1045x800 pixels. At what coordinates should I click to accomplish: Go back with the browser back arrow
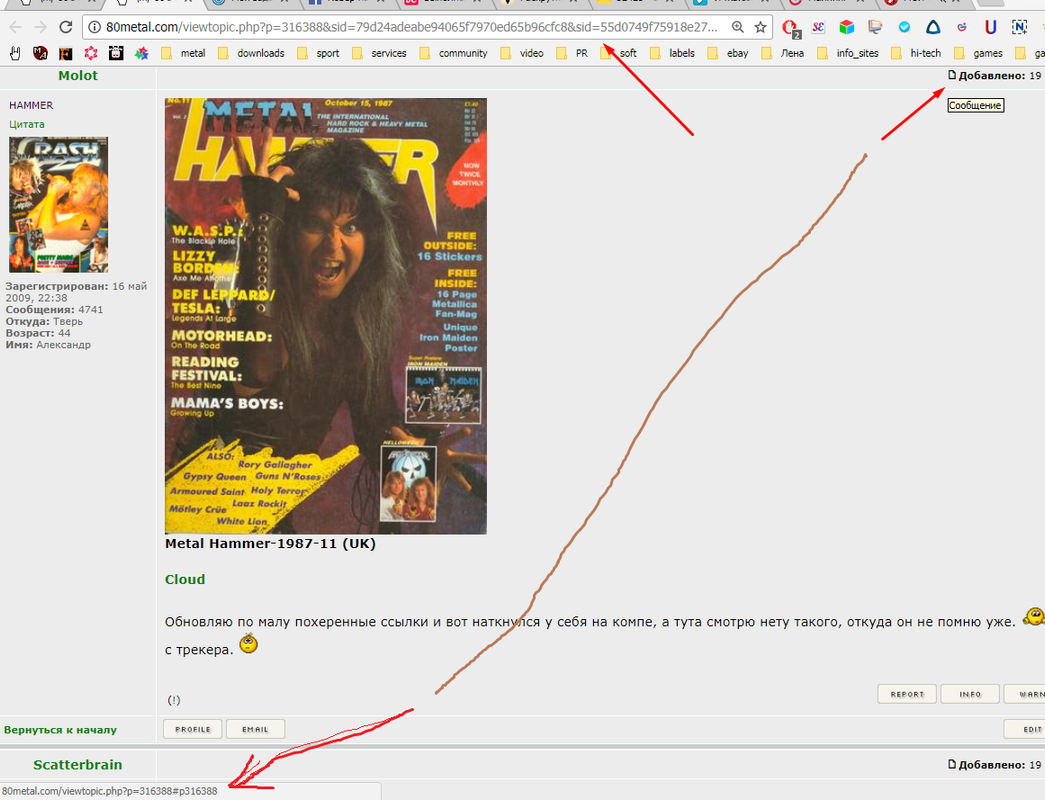pyautogui.click(x=16, y=27)
